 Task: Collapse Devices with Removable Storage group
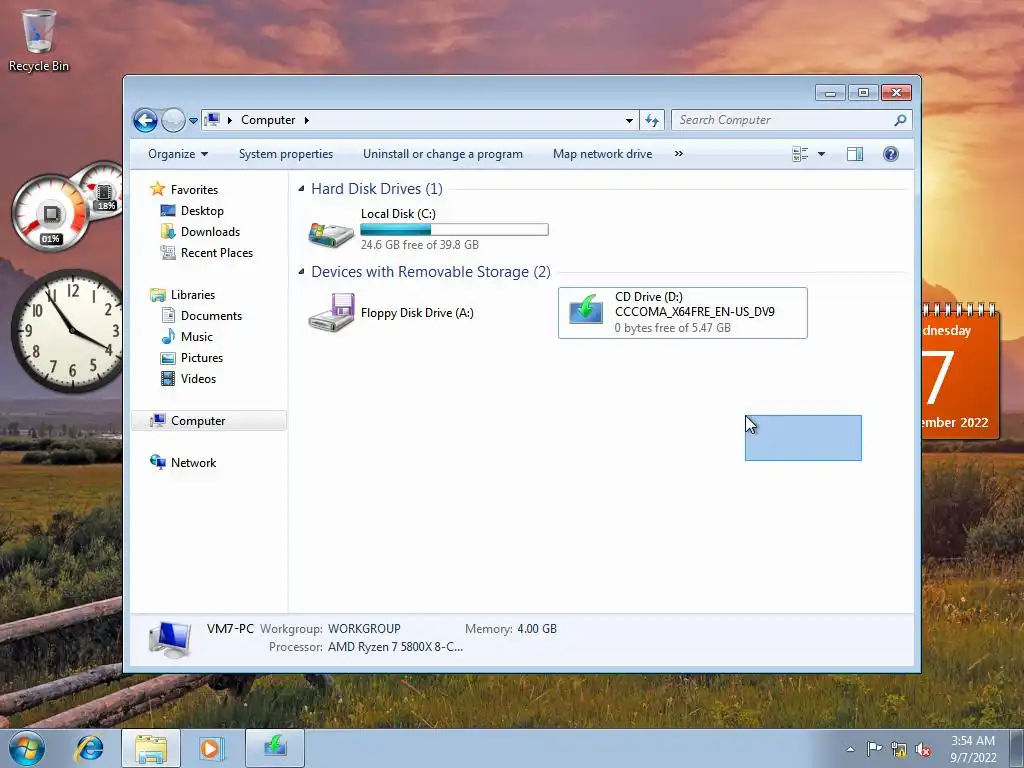301,272
